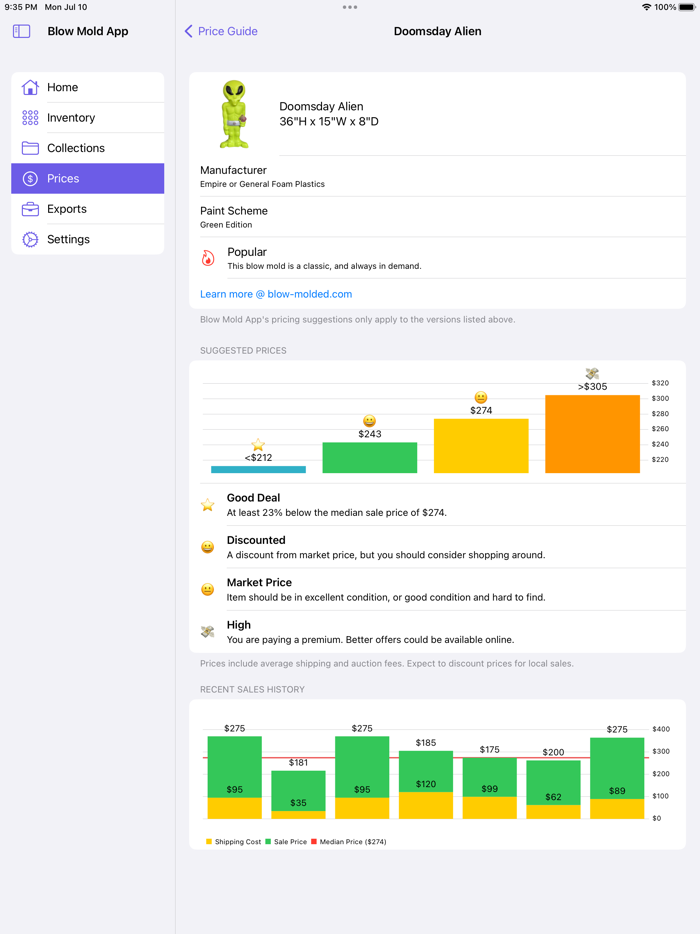Open Exports via the briefcase icon
Image resolution: width=700 pixels, height=934 pixels.
point(30,209)
